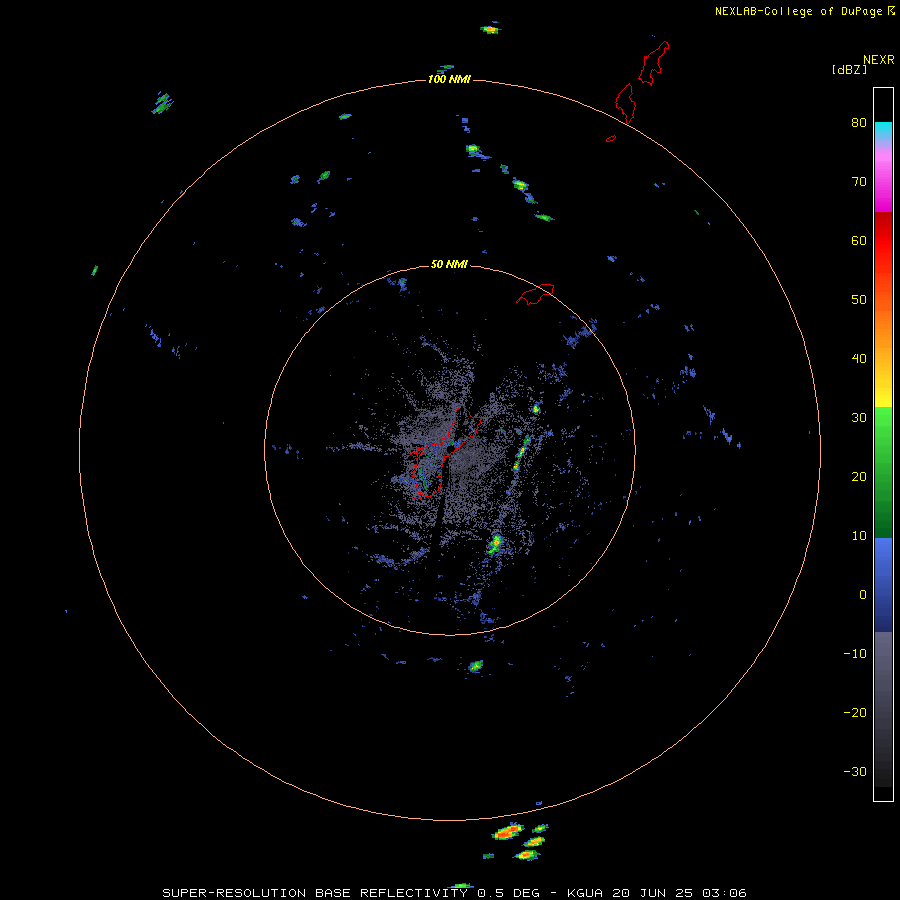Screen dimensions: 900x900
Task: Click the -10 value on the color scale
Action: point(855,654)
